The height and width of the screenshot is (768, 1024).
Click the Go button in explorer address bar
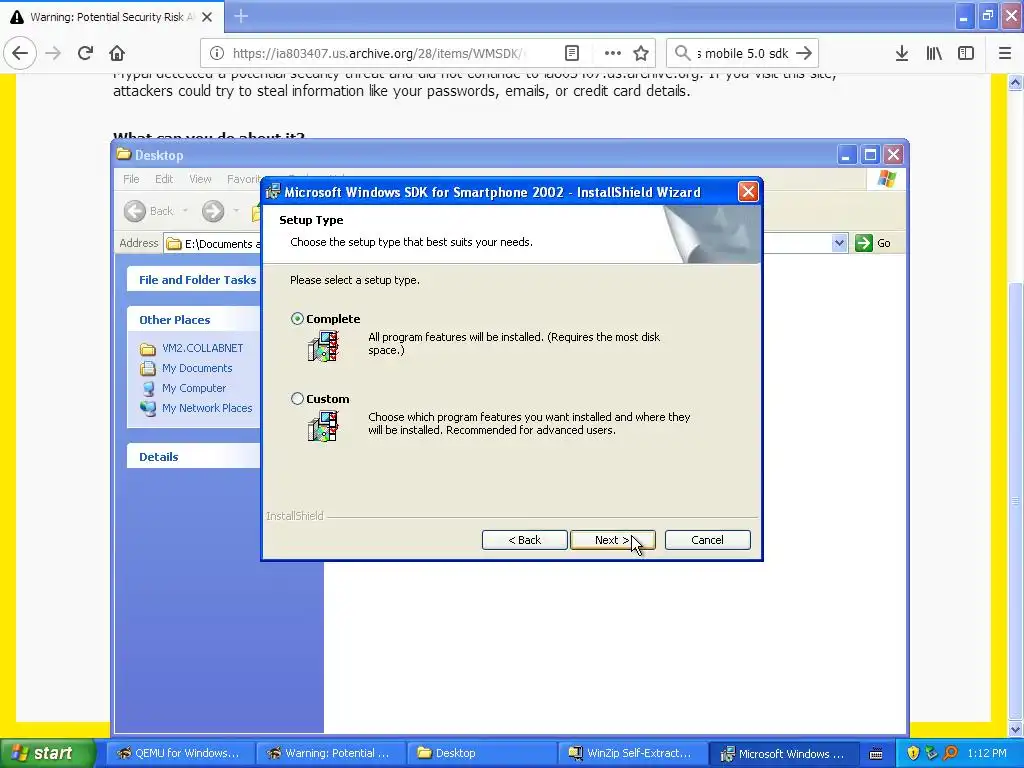[x=873, y=243]
